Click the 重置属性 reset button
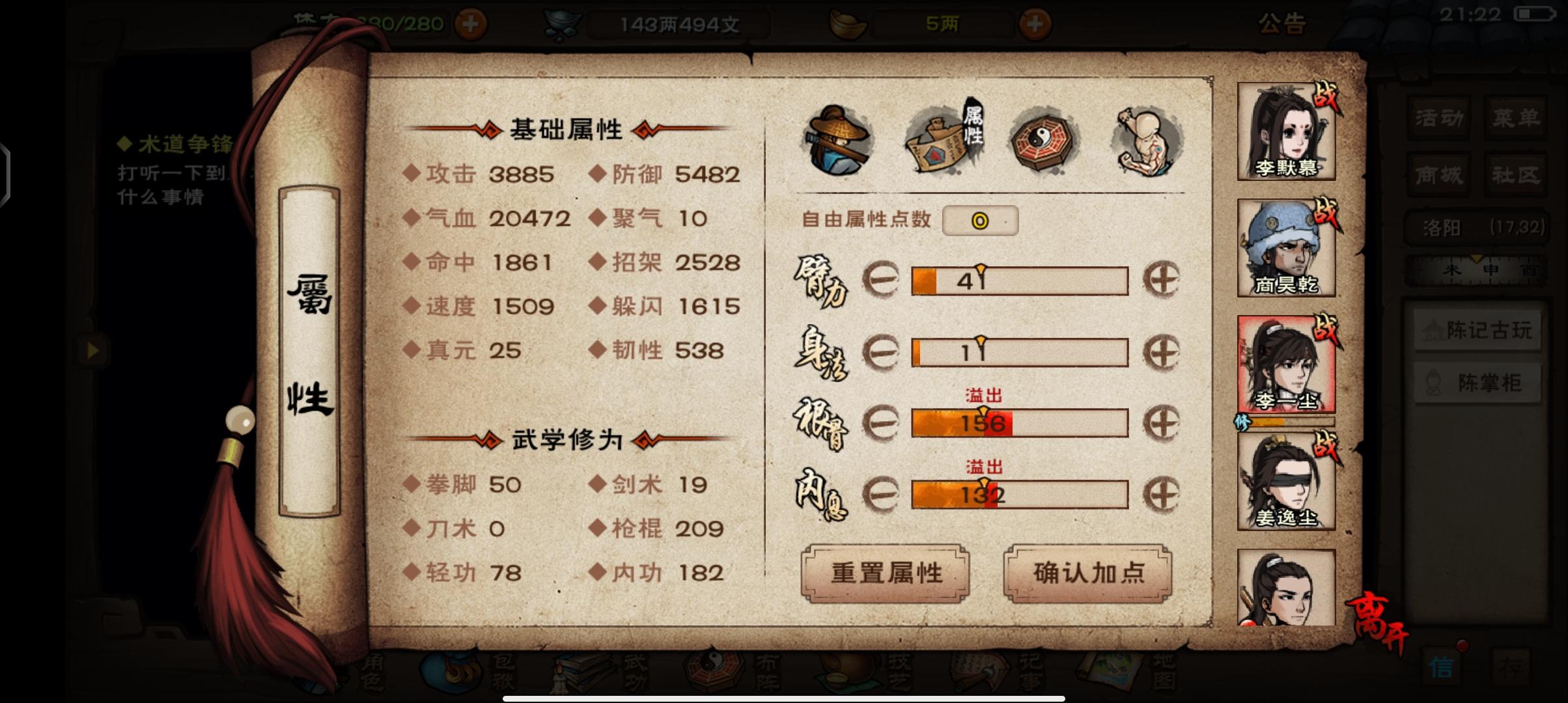The width and height of the screenshot is (1568, 703). coord(886,573)
